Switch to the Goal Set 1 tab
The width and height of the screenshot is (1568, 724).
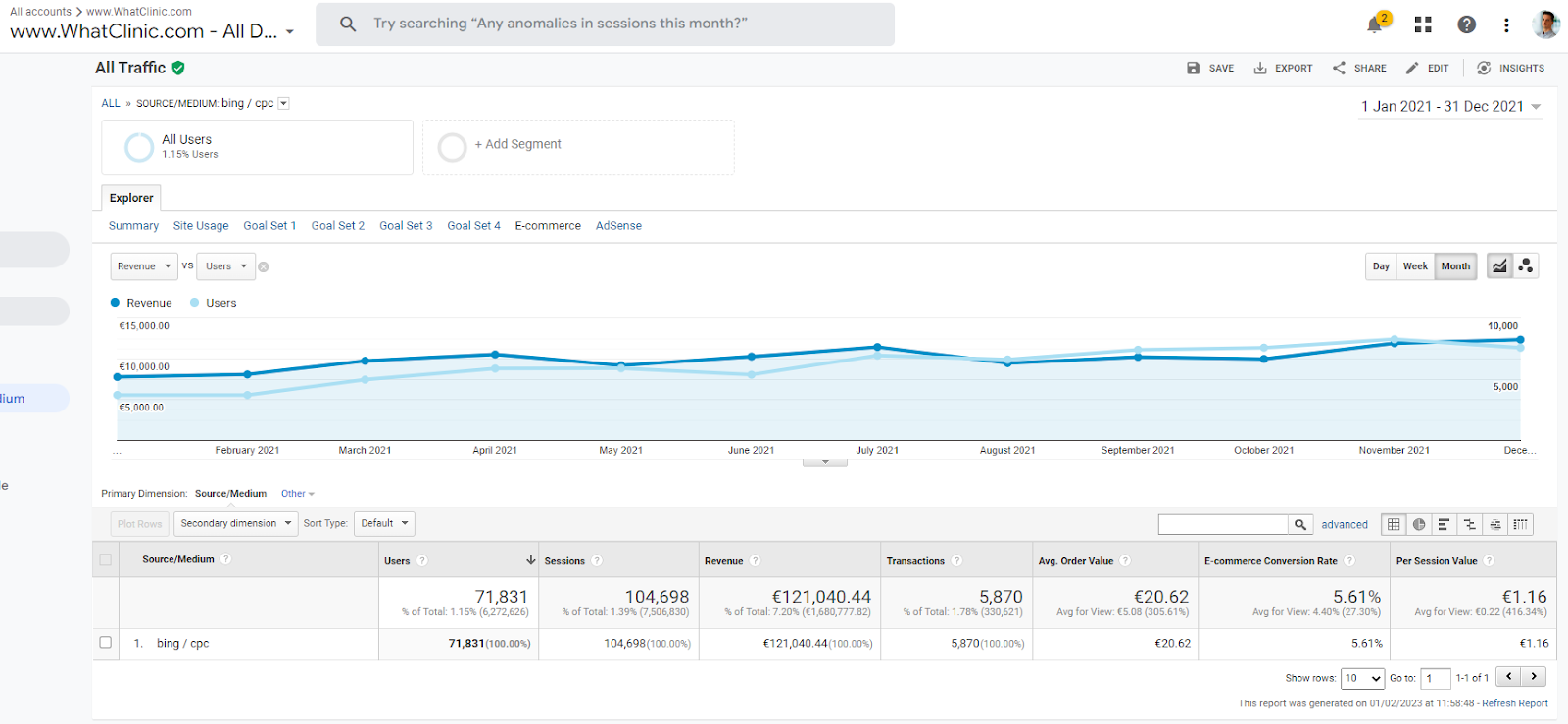click(x=269, y=225)
